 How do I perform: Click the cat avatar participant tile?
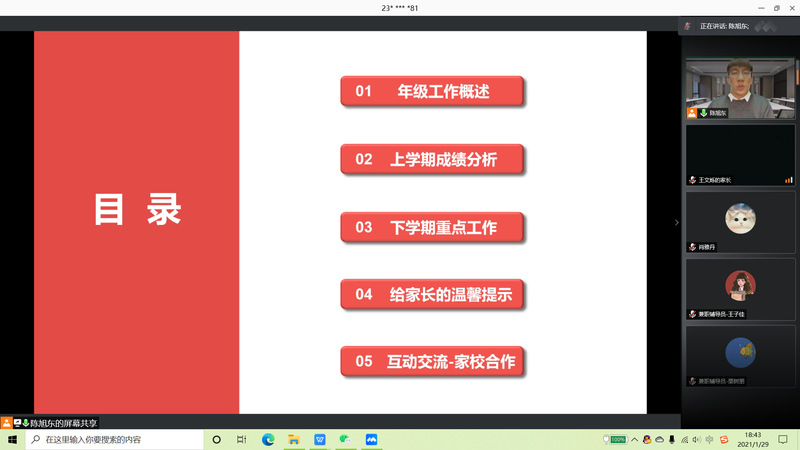pyautogui.click(x=740, y=220)
